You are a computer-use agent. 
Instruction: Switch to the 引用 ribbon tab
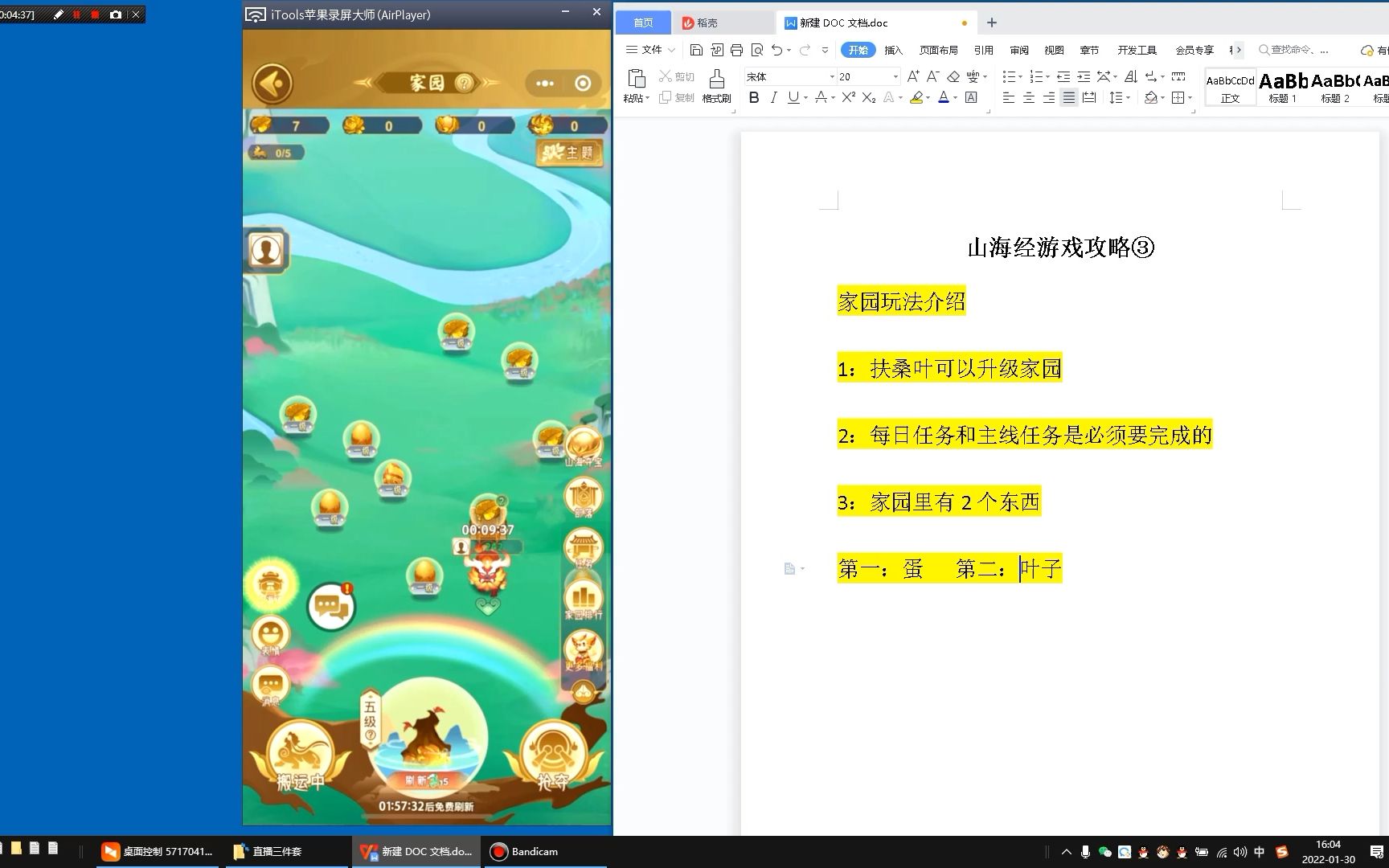click(983, 50)
